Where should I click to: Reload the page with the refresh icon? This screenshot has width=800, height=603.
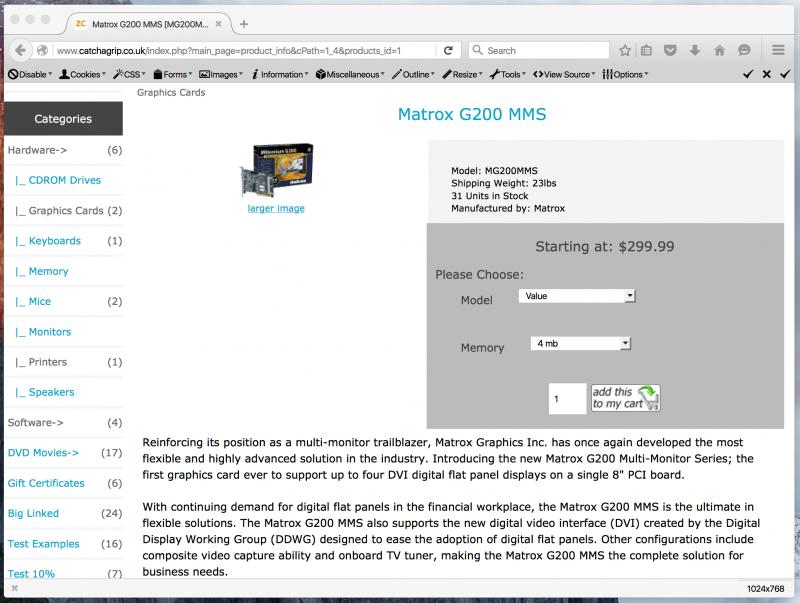click(448, 50)
